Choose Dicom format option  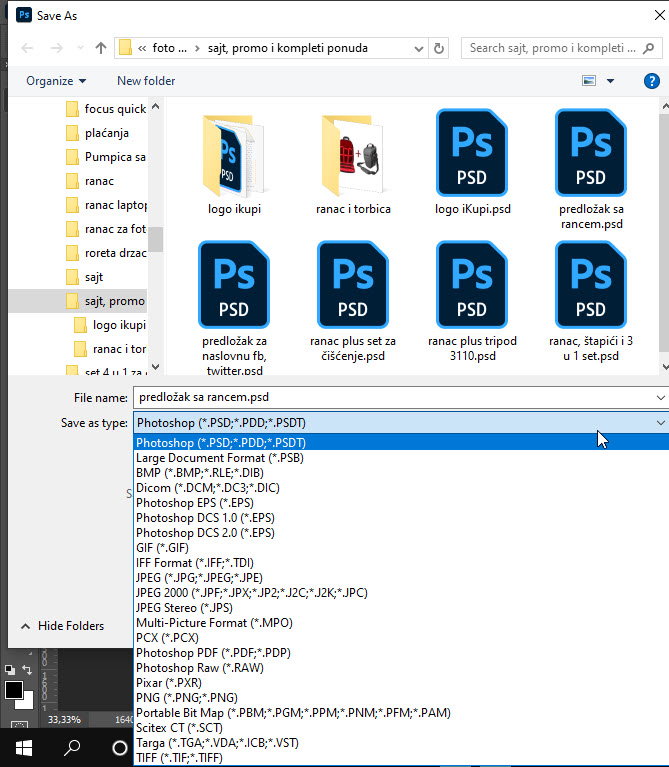pos(401,488)
